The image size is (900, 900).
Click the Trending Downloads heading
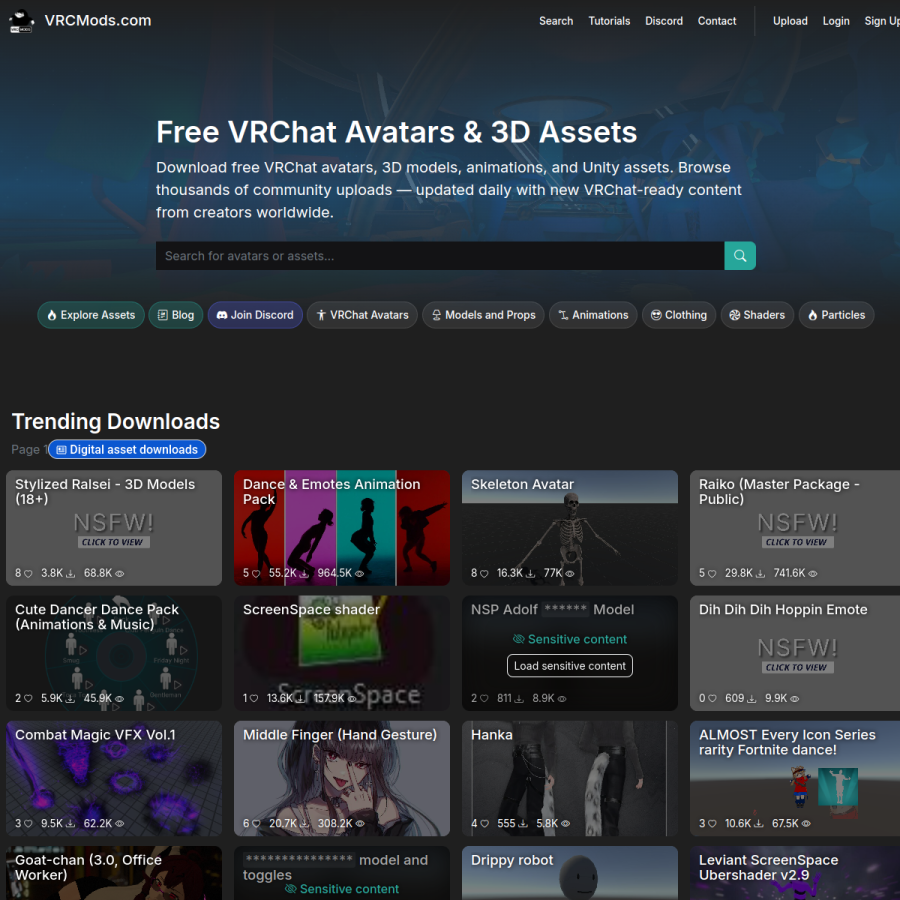click(116, 422)
